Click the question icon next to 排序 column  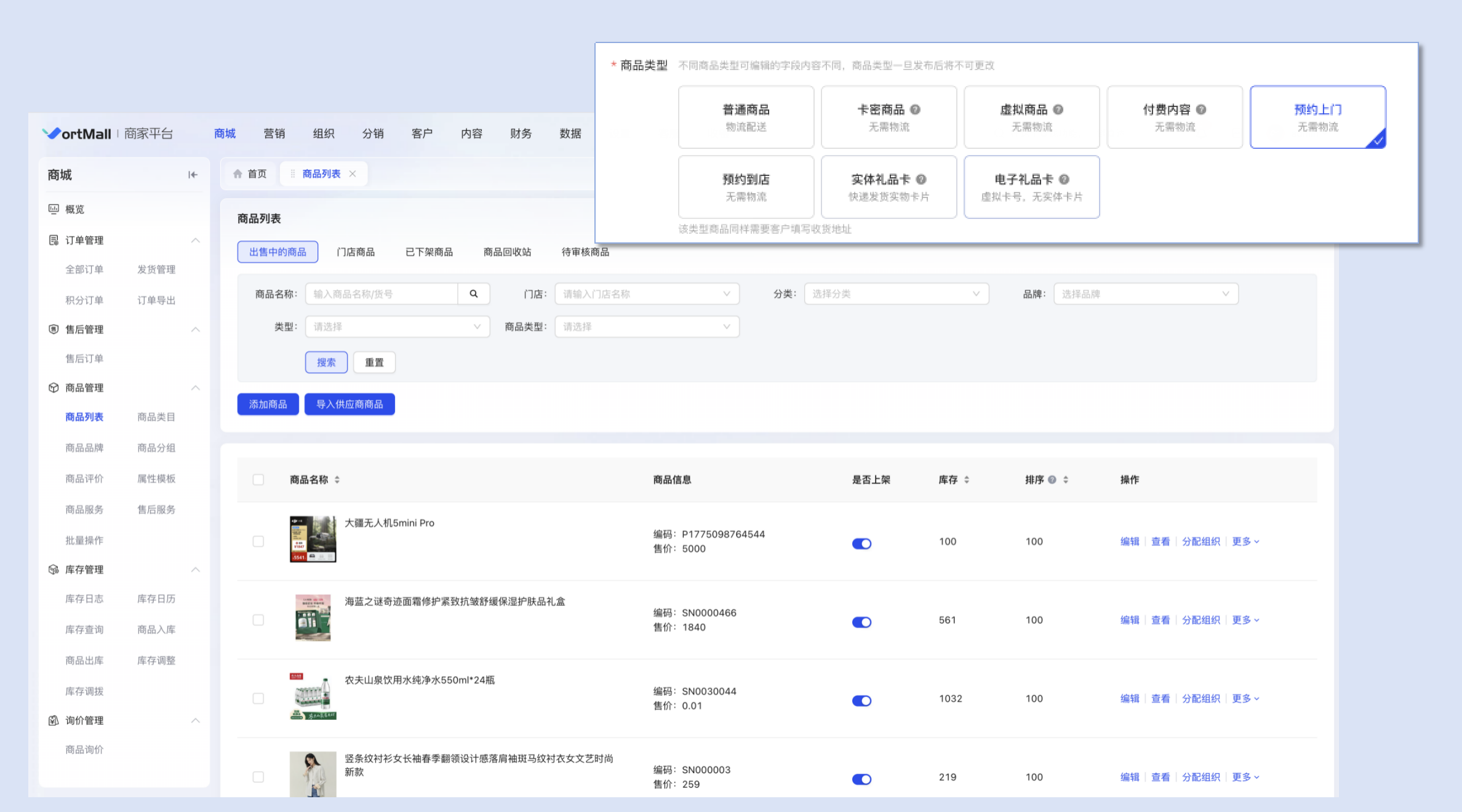[x=1052, y=480]
